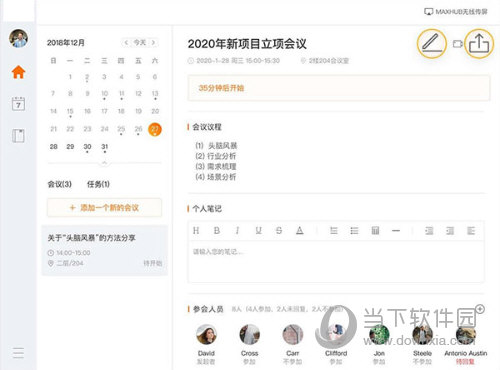Open participant Cross's avatar
The width and height of the screenshot is (500, 370).
click(250, 334)
